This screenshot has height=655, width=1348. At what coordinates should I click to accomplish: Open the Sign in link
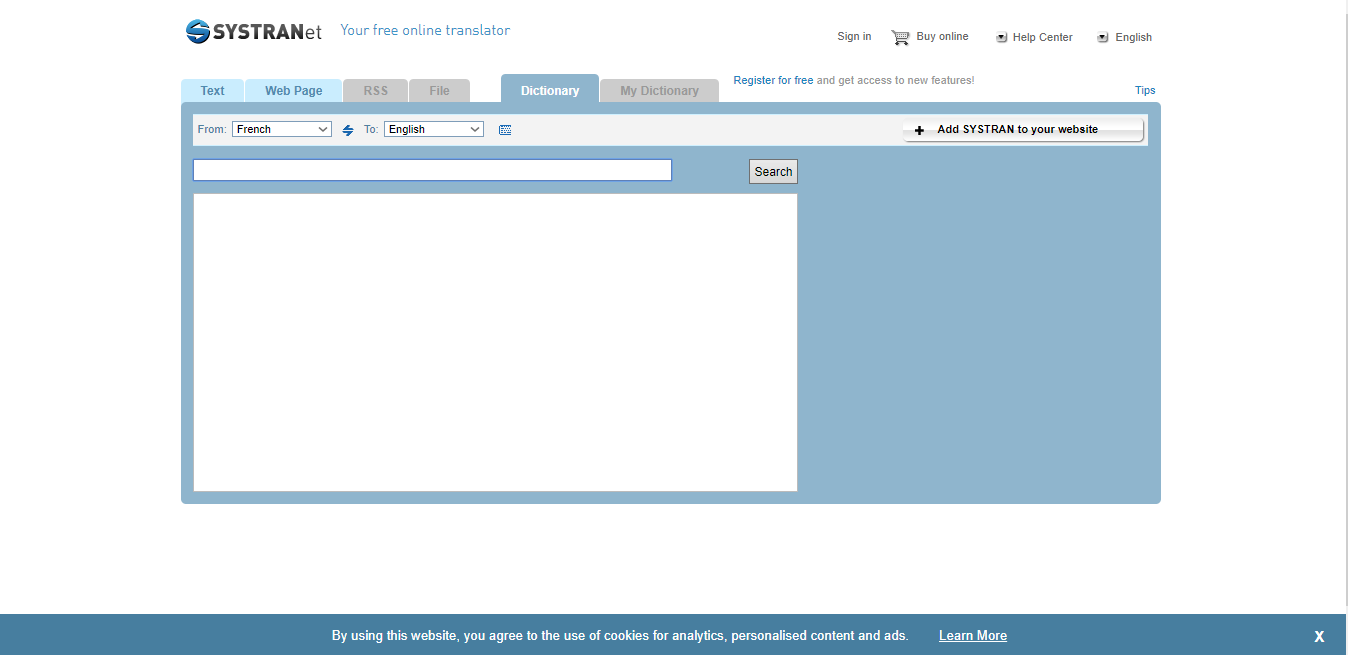854,36
